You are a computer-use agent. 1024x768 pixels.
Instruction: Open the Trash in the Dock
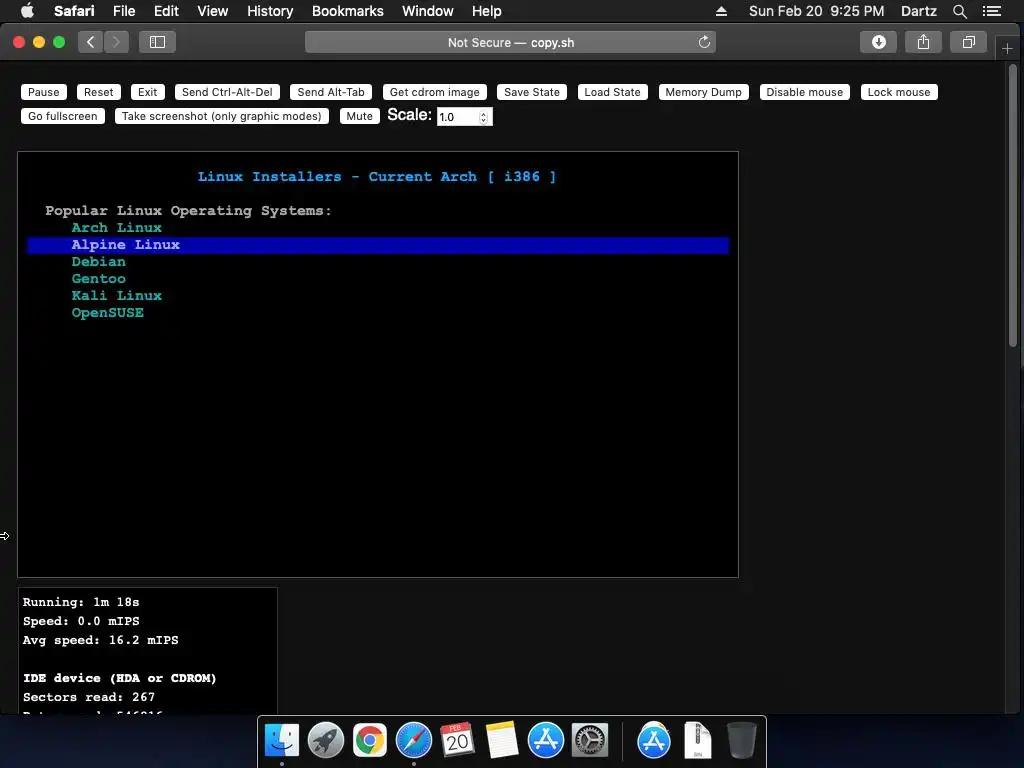(x=742, y=740)
